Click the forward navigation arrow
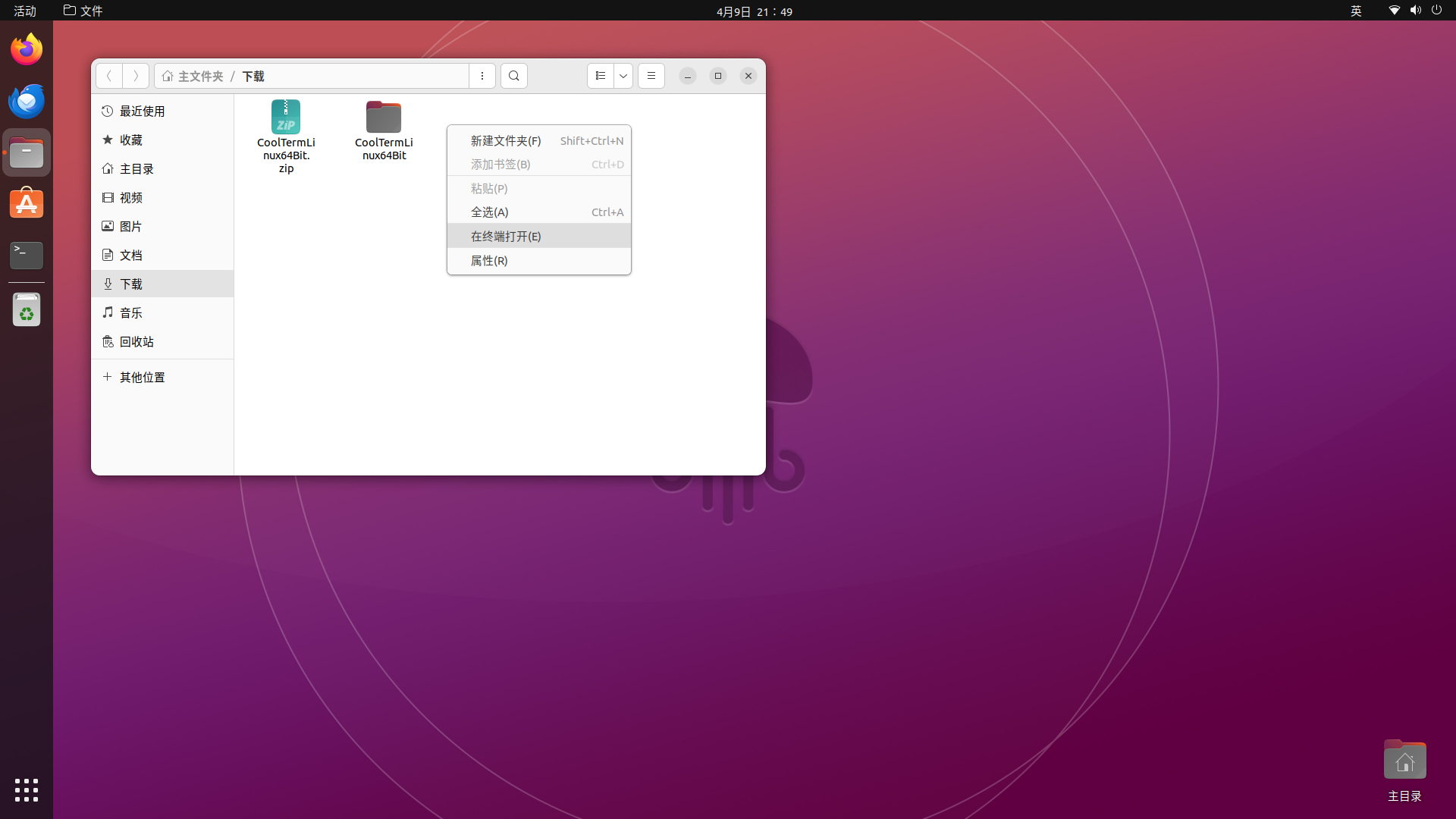The height and width of the screenshot is (819, 1456). [136, 76]
